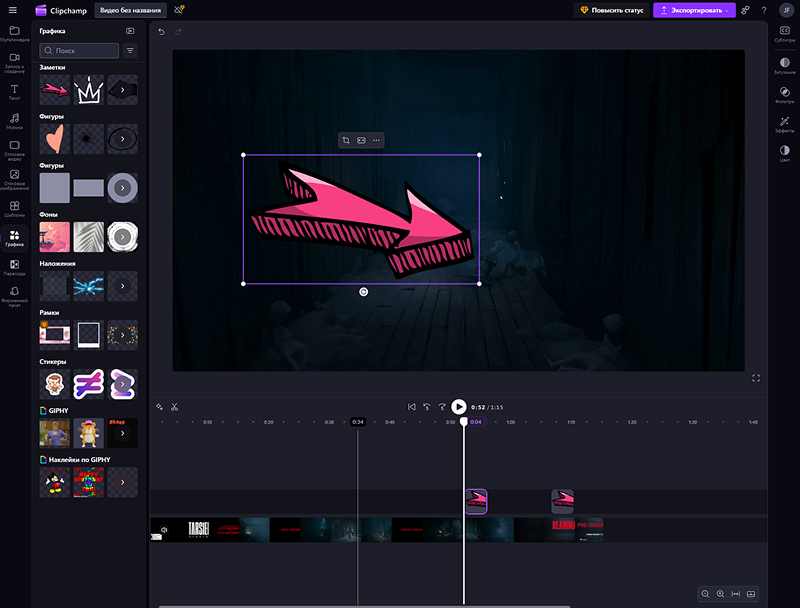This screenshot has width=800, height=608.
Task: Enter fullscreen preview mode
Action: (x=756, y=378)
